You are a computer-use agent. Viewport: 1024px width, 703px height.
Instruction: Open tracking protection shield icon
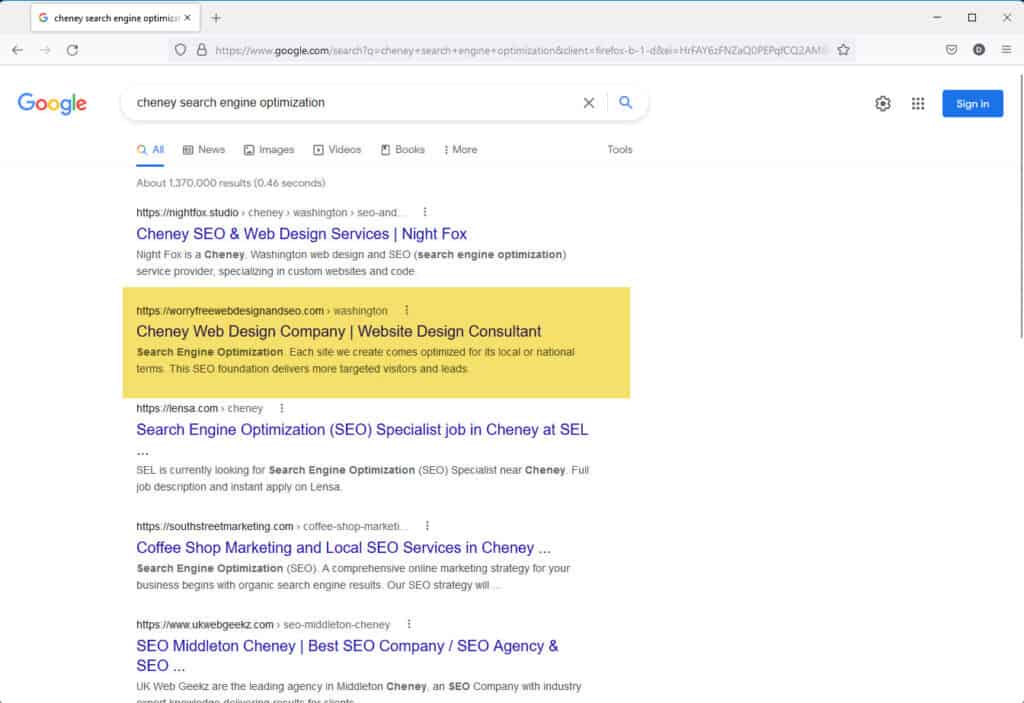(x=180, y=50)
